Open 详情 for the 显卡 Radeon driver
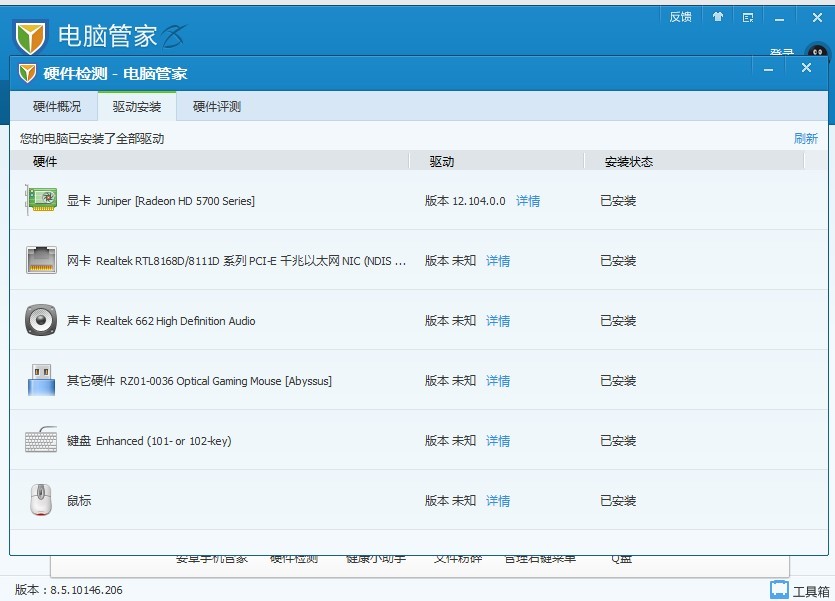 (x=528, y=201)
